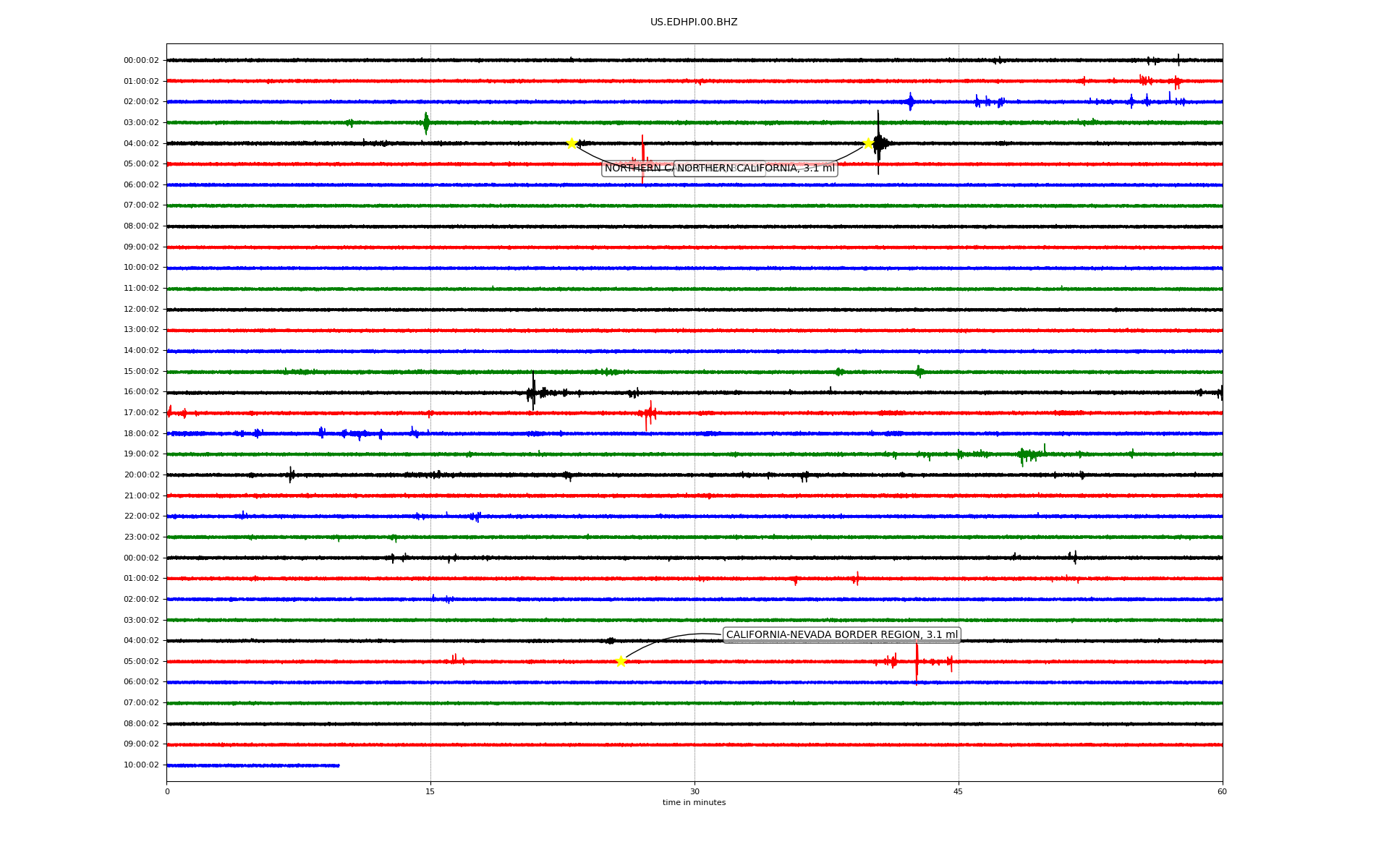The height and width of the screenshot is (868, 1389).
Task: Click the yellow star on the bottom red trace
Action: click(621, 661)
